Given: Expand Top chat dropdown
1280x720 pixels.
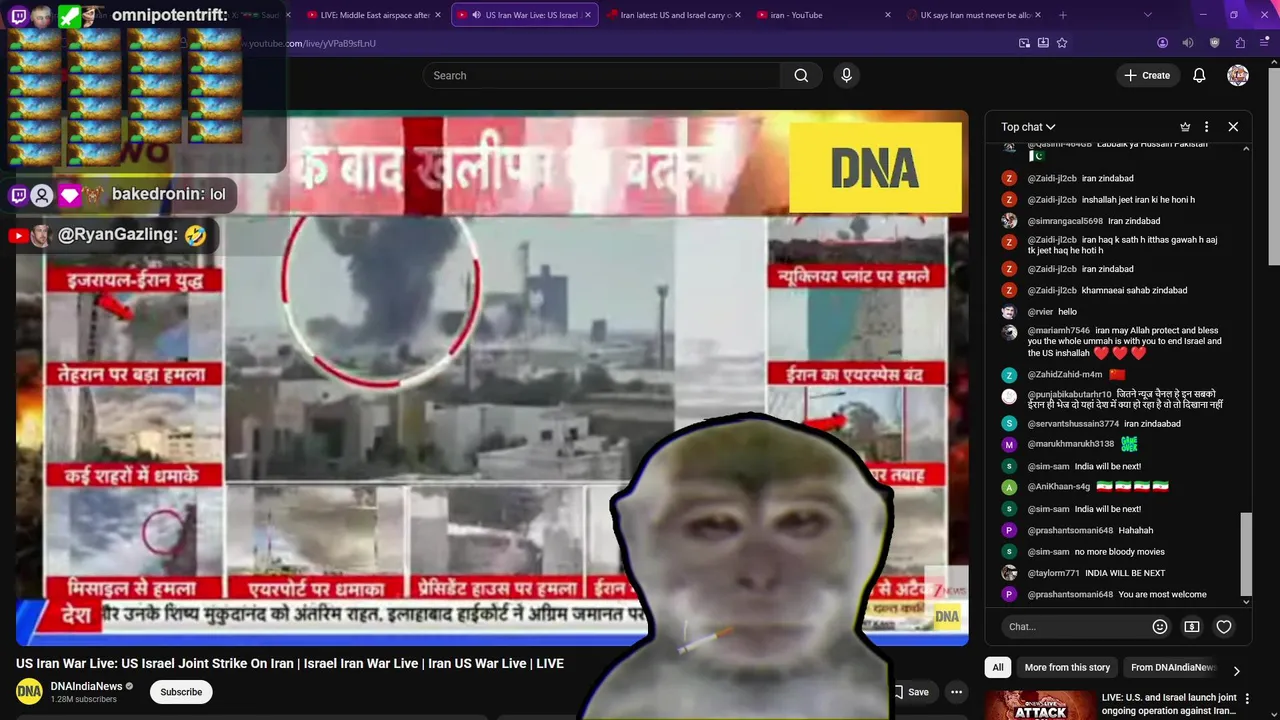Looking at the screenshot, I should click(x=1028, y=127).
